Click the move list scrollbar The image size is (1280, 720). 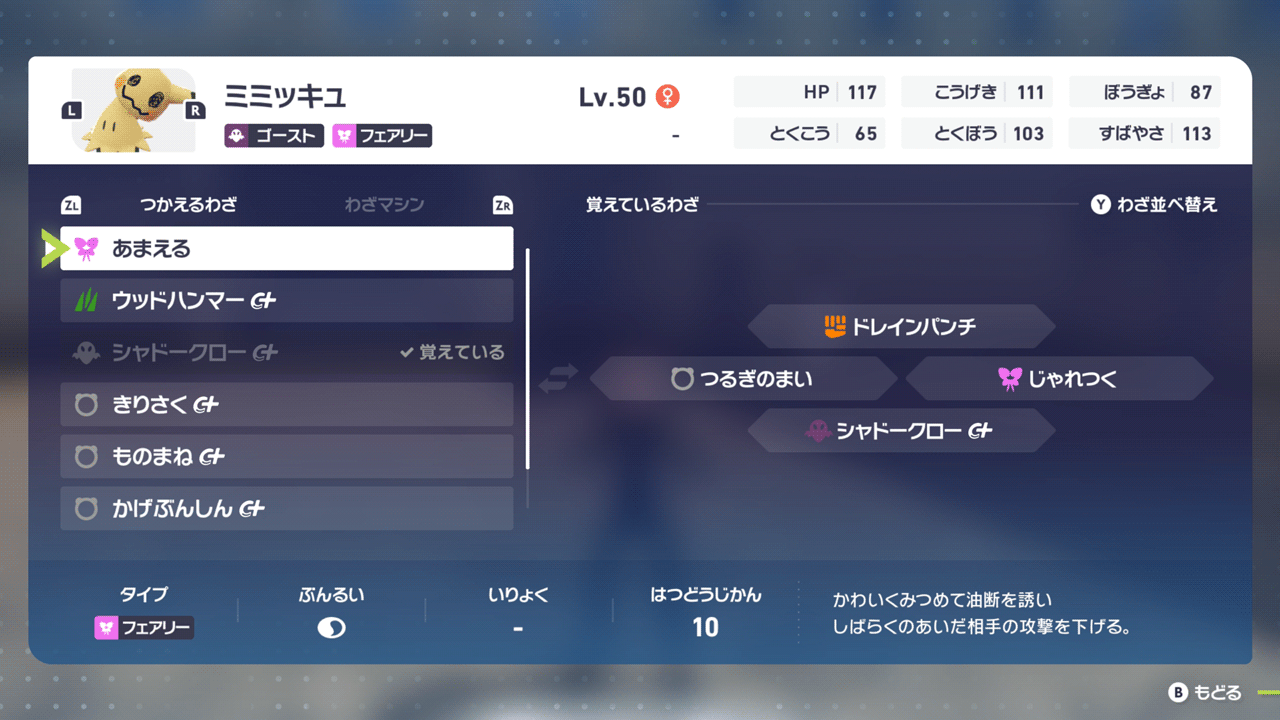point(528,360)
